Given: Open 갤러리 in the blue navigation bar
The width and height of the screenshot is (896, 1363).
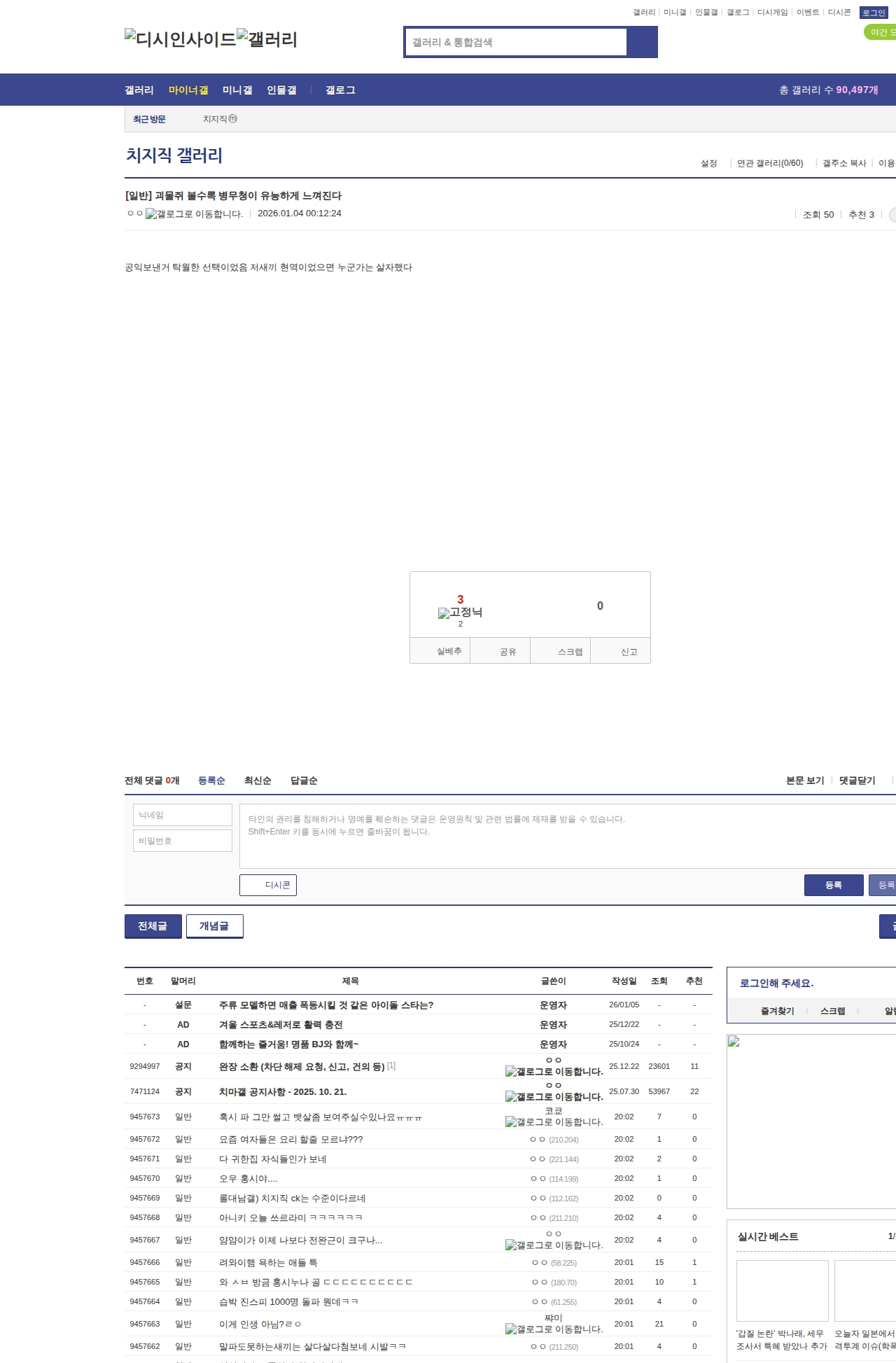Looking at the screenshot, I should click(x=139, y=90).
